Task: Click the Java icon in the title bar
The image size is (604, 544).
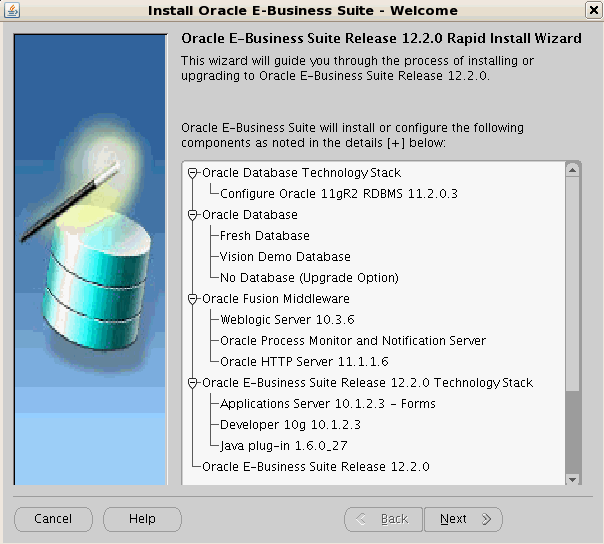Action: (12, 10)
